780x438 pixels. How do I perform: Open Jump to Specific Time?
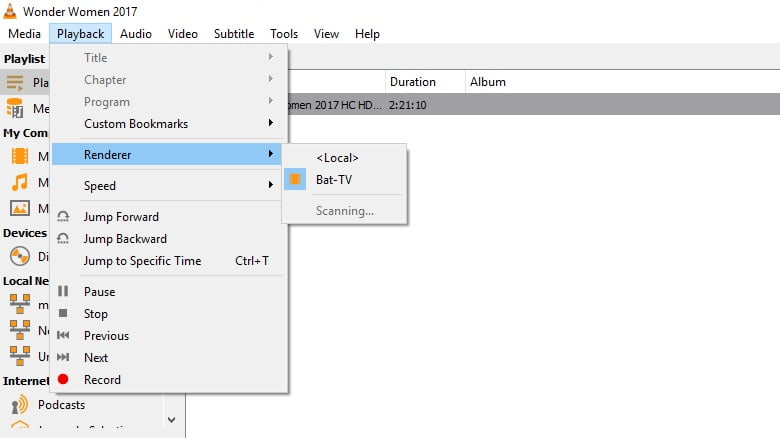(x=169, y=261)
